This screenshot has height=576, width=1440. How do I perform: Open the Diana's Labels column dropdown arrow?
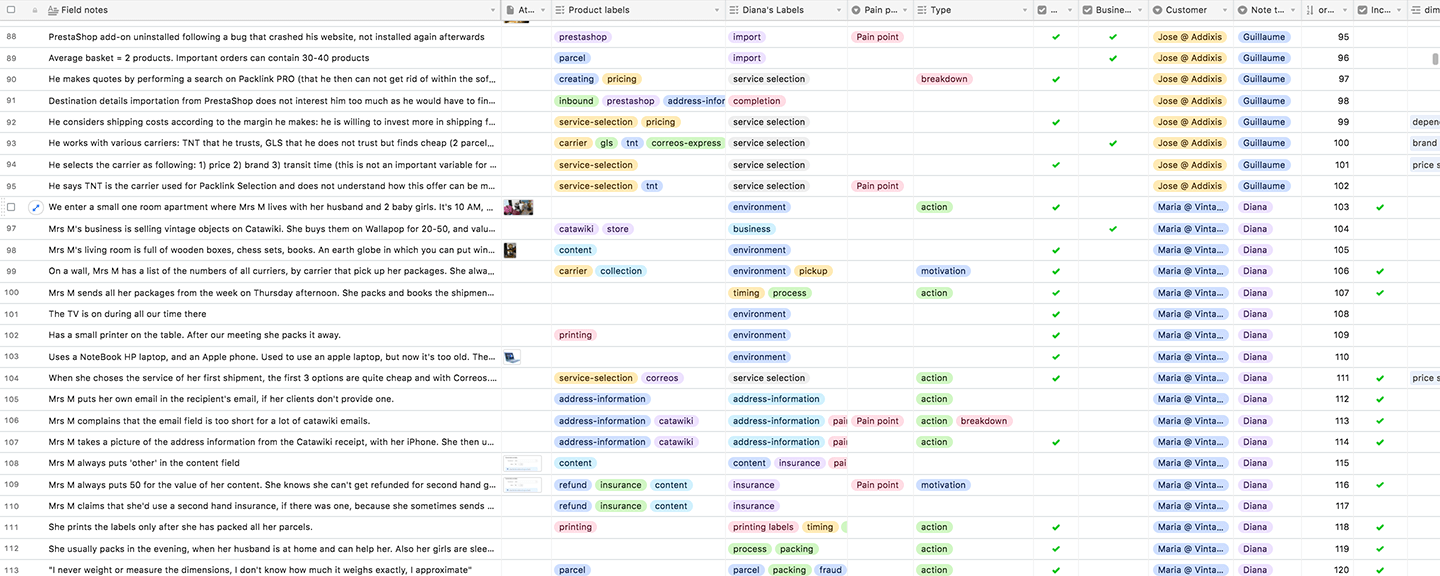coord(838,10)
